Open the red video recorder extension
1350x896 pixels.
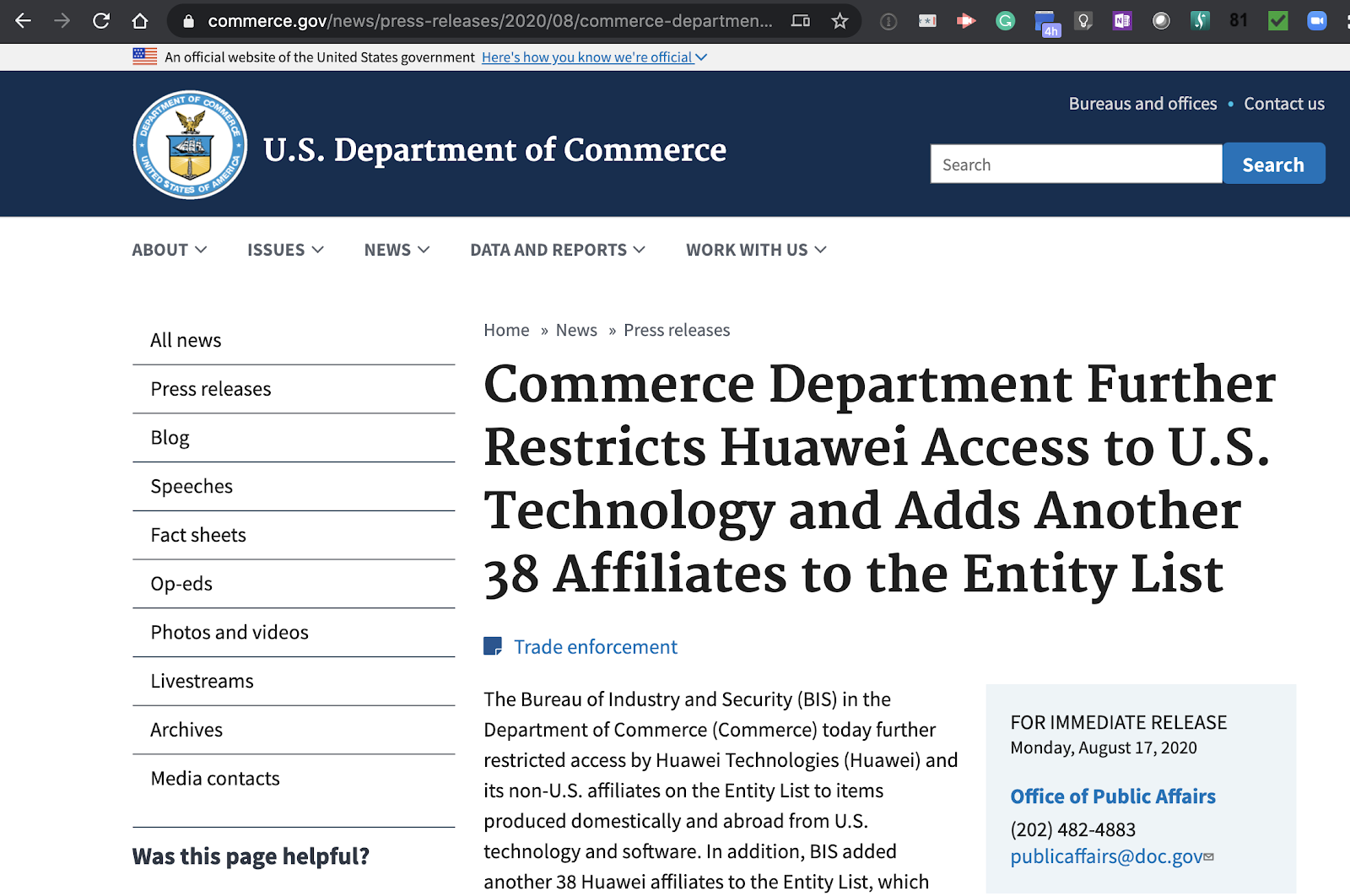click(966, 21)
